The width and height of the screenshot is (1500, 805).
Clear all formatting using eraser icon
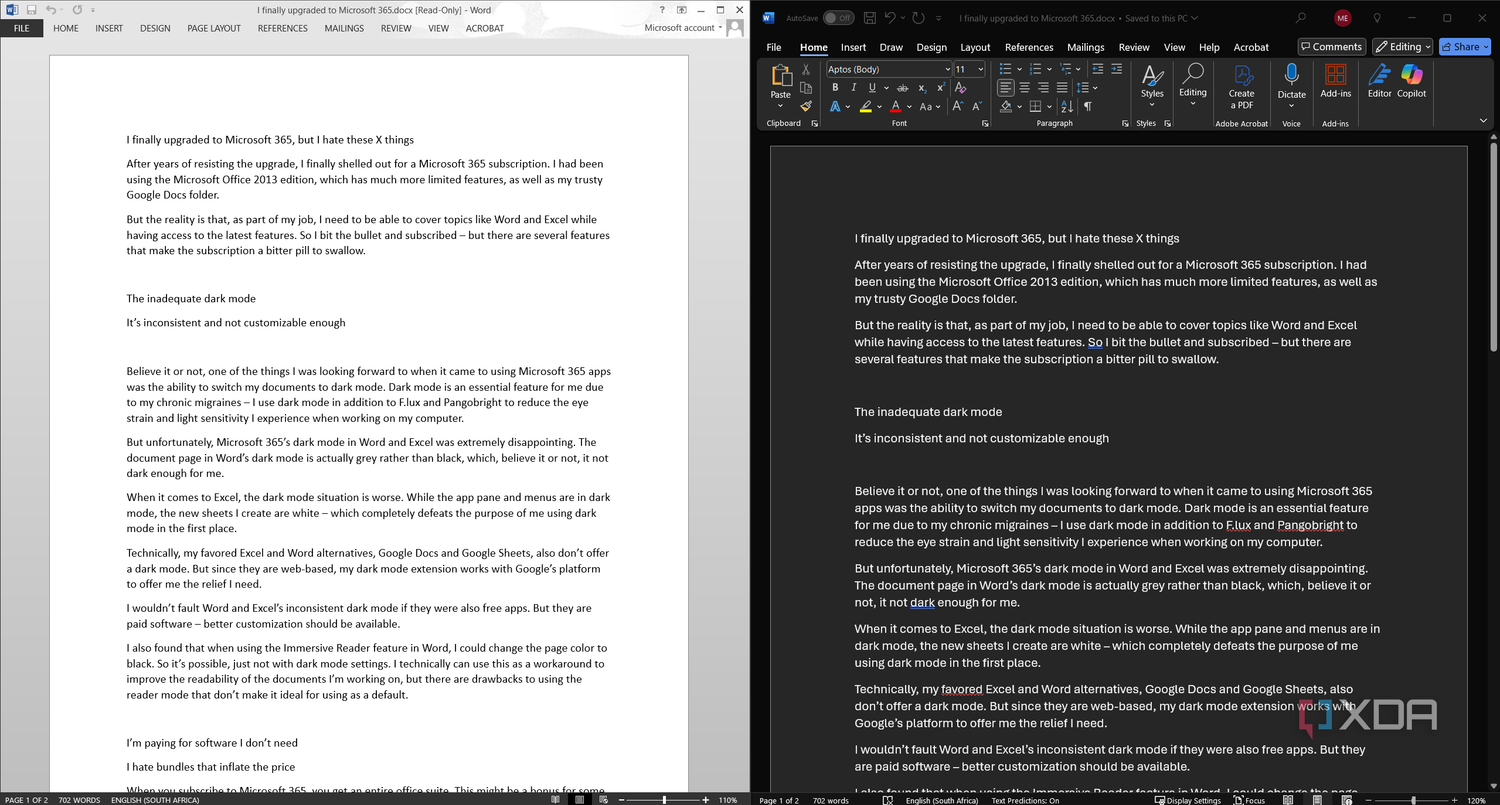pyautogui.click(x=960, y=87)
